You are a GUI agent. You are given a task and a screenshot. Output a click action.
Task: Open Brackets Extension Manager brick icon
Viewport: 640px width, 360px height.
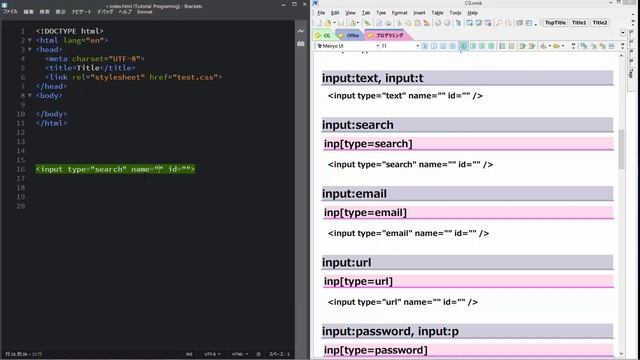tap(301, 43)
